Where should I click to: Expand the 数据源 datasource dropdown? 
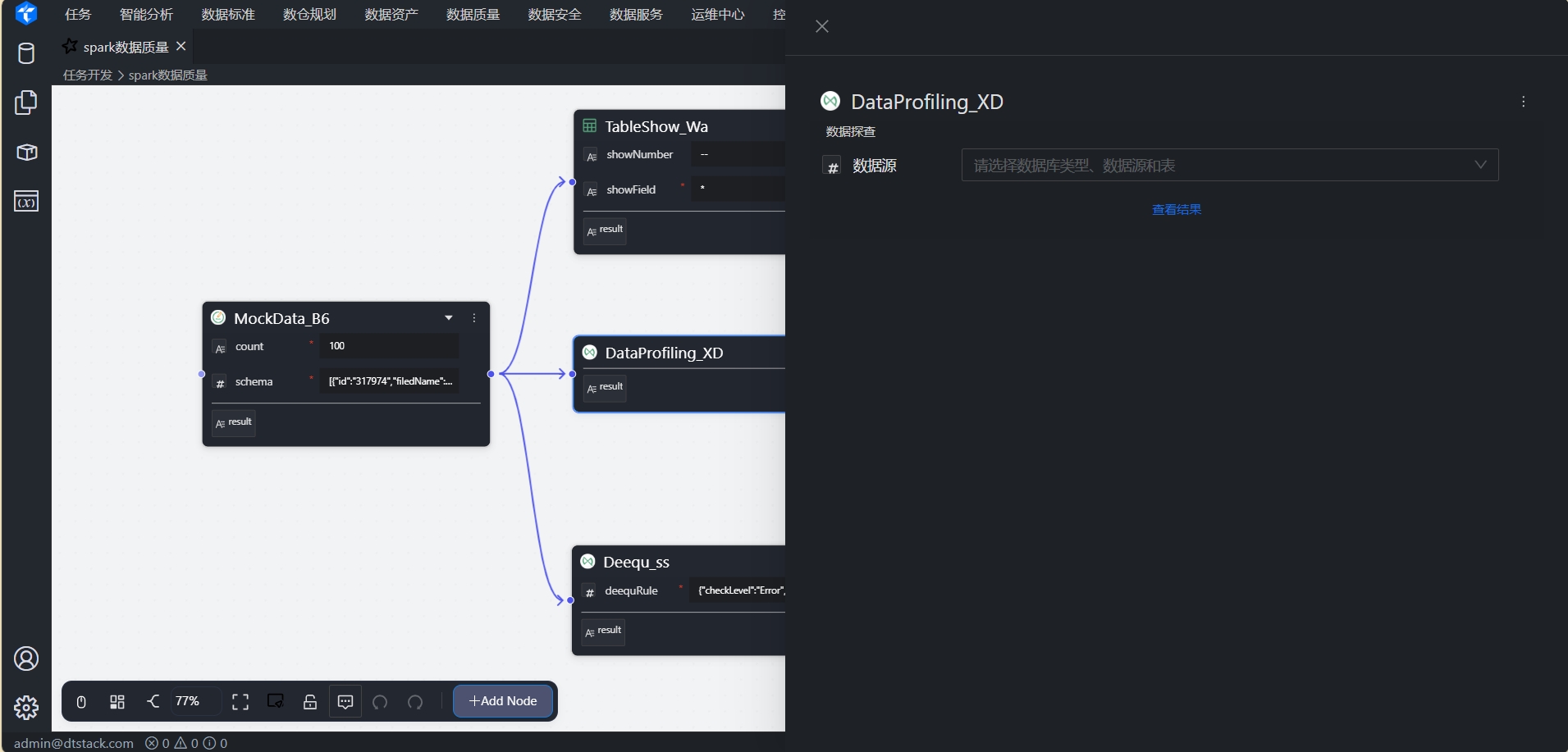point(1230,165)
